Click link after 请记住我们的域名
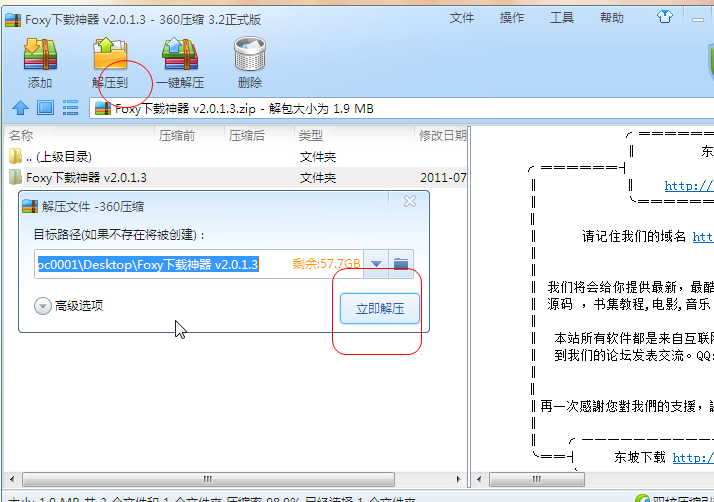Screen dimensions: 714x502 [x=703, y=236]
